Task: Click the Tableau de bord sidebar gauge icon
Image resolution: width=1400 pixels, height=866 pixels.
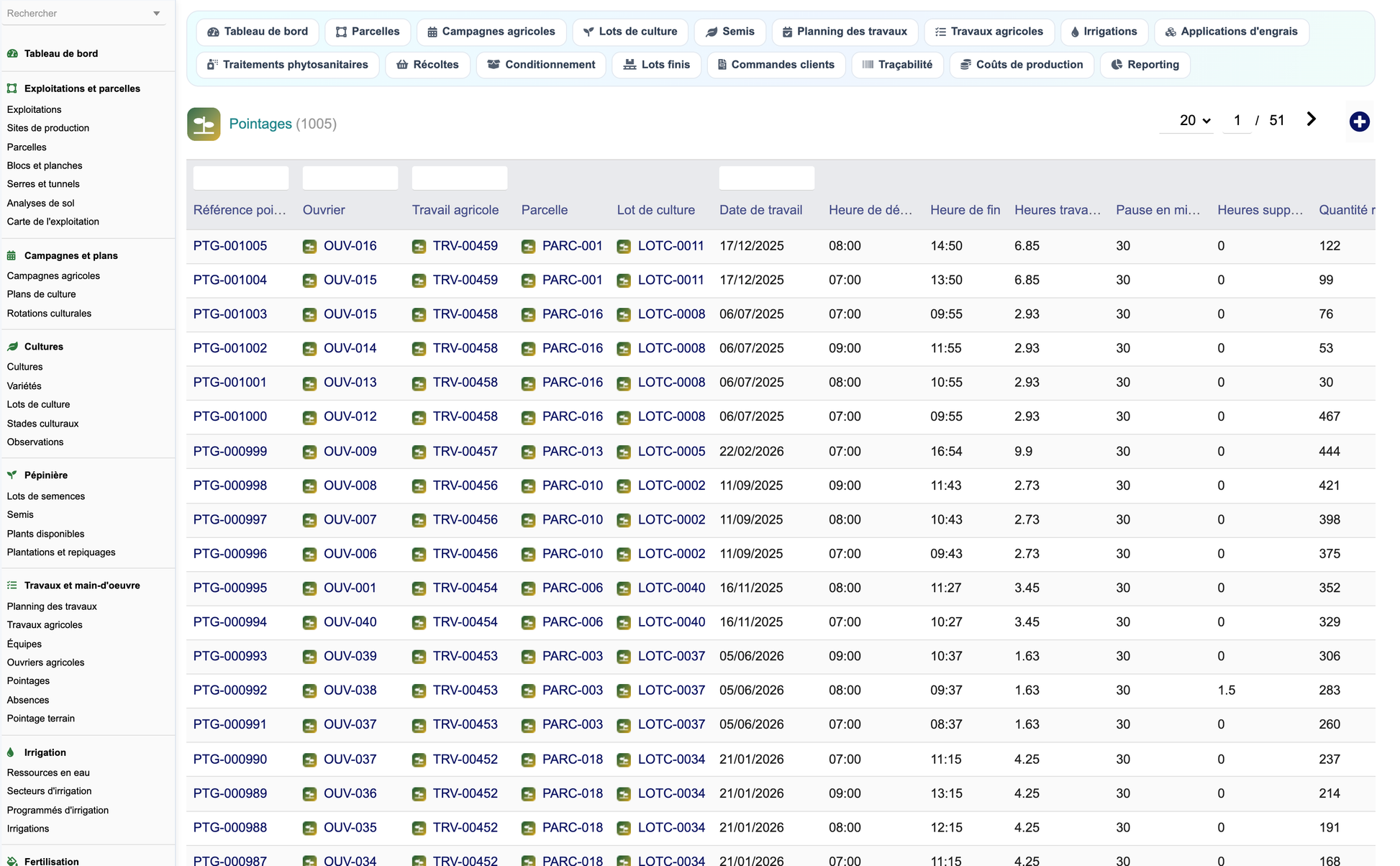Action: (x=12, y=53)
